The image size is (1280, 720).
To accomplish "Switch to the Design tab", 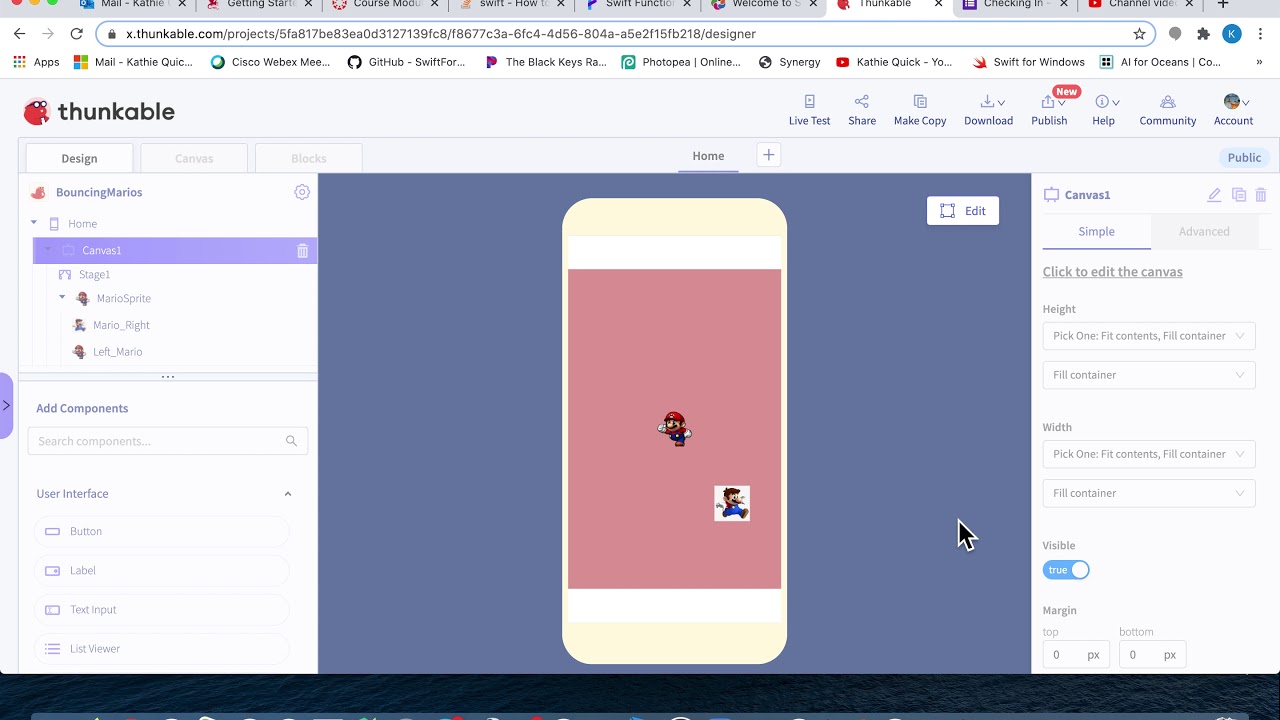I will (x=79, y=158).
